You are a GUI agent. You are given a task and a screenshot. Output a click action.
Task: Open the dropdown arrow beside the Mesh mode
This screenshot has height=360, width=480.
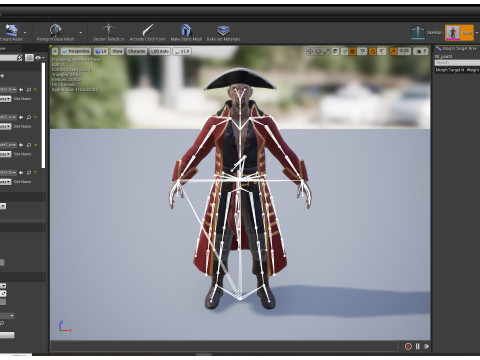coord(477,33)
